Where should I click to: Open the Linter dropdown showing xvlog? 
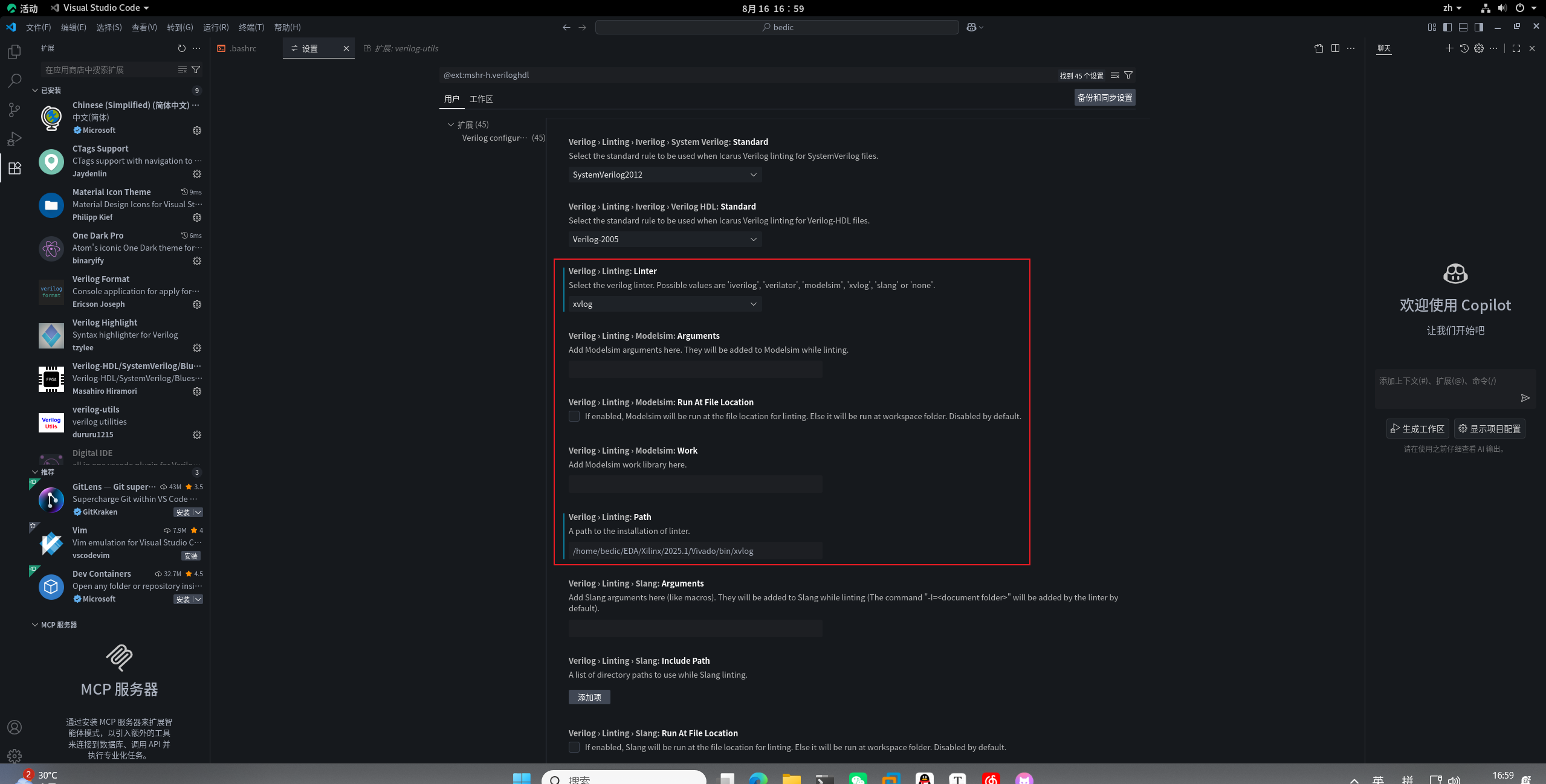coord(664,304)
